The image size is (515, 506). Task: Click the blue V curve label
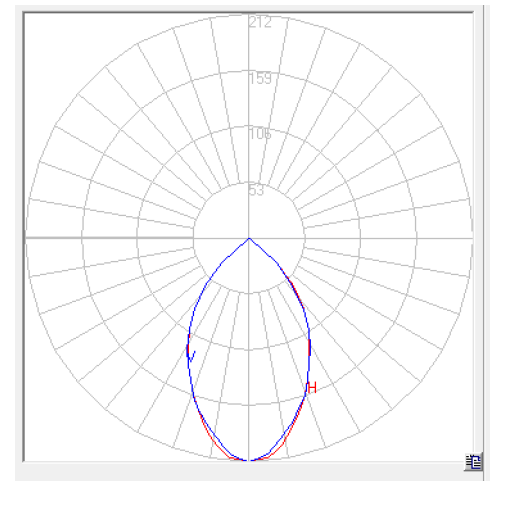pyautogui.click(x=192, y=356)
